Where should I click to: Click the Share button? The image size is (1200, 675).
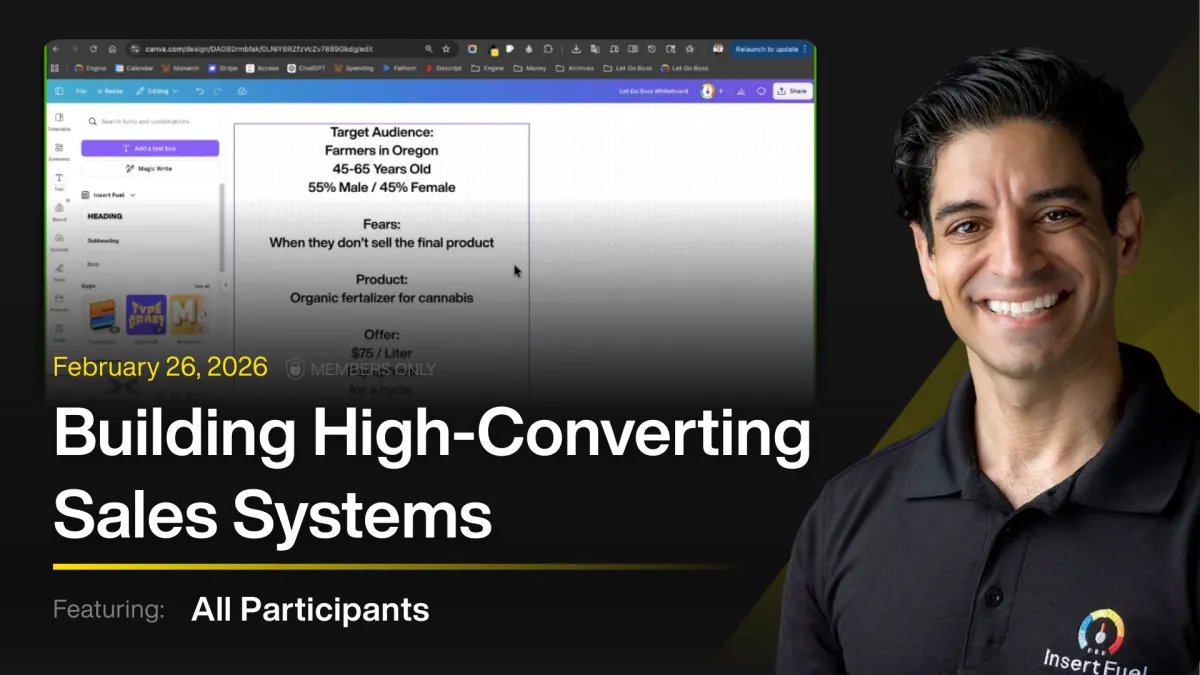793,90
